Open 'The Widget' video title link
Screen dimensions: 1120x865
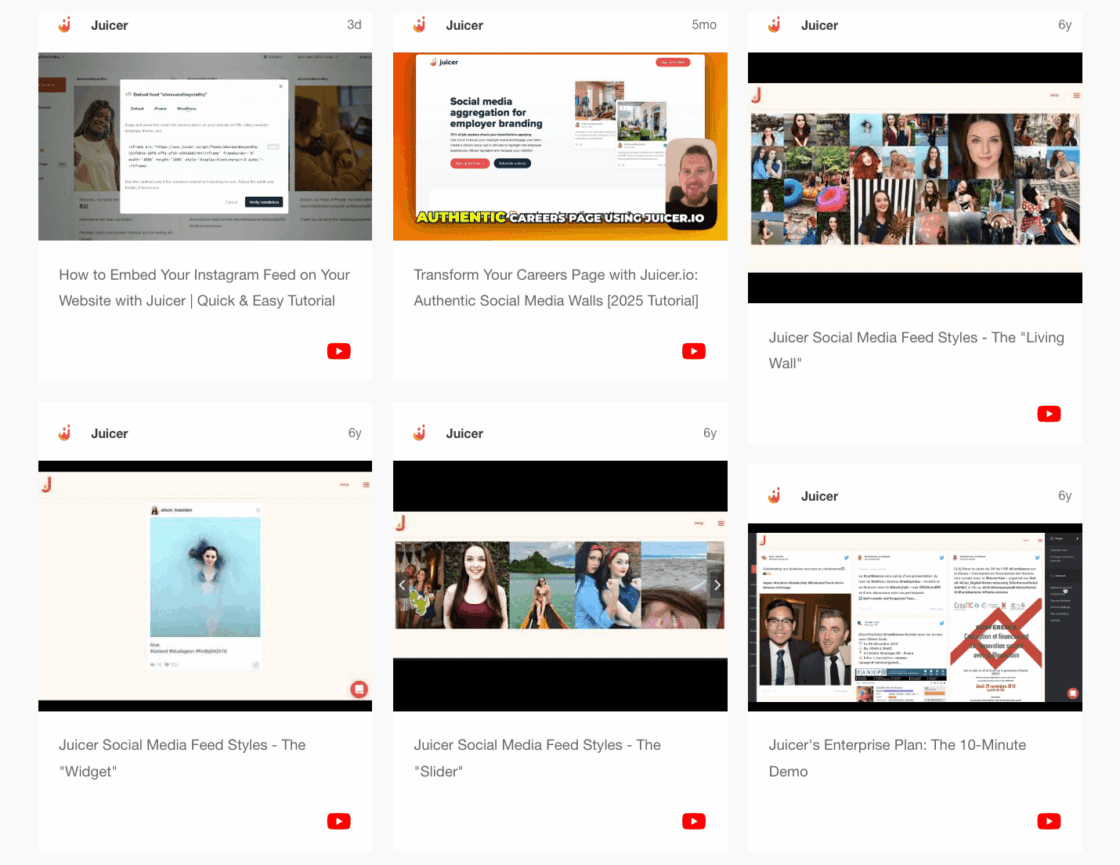click(181, 757)
